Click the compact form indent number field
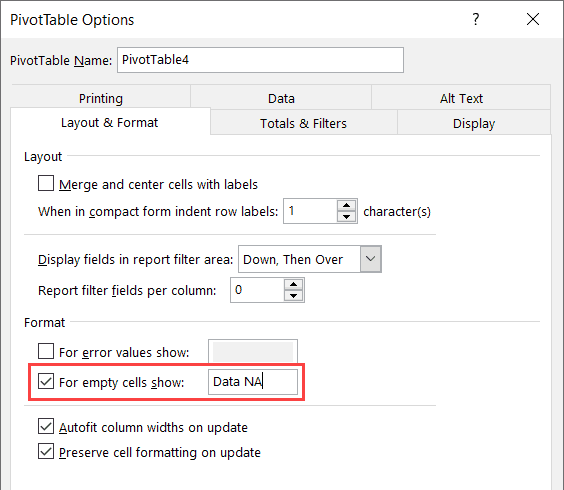Viewport: 564px width, 490px height. (310, 211)
